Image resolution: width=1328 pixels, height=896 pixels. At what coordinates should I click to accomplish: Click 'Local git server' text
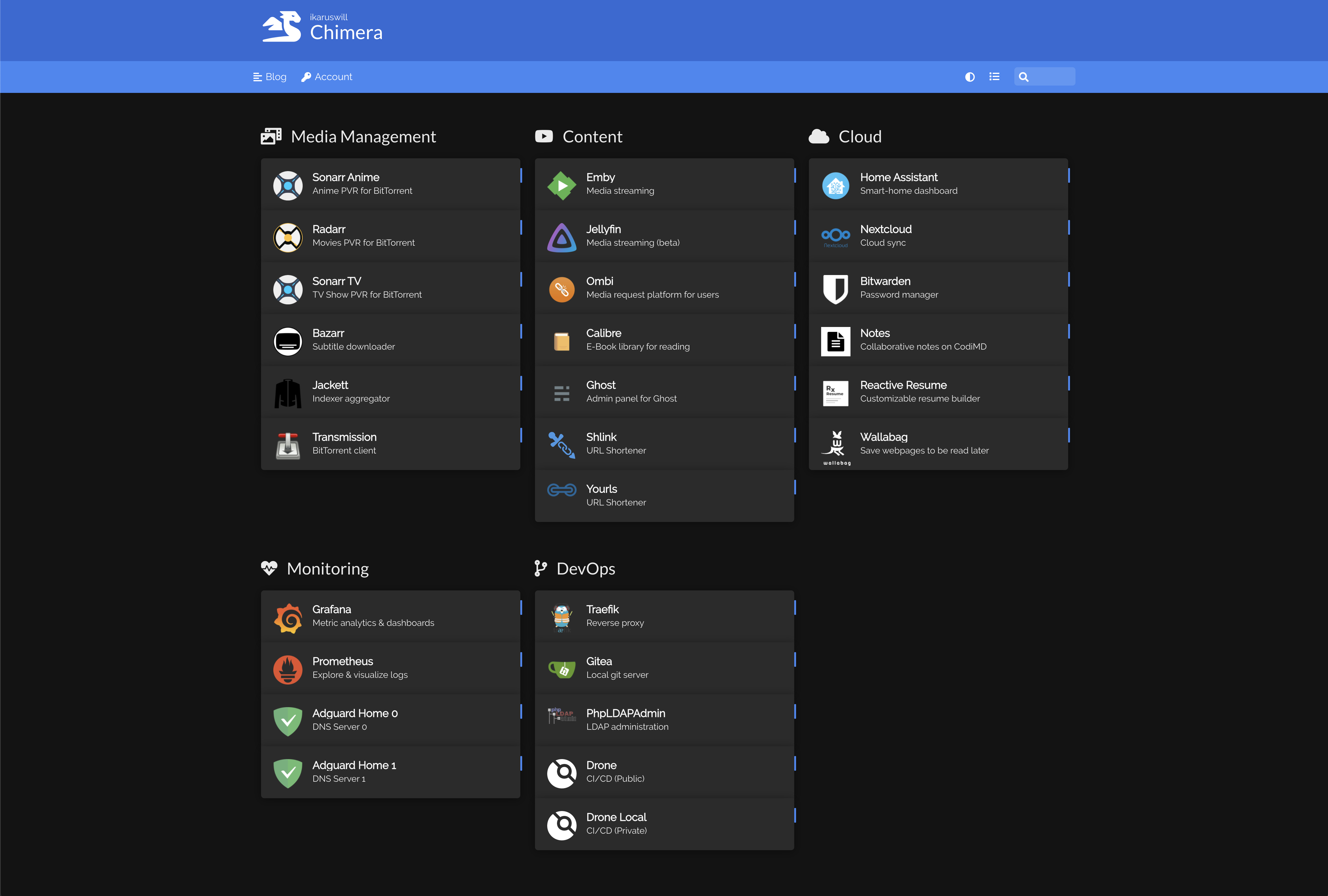coord(617,675)
